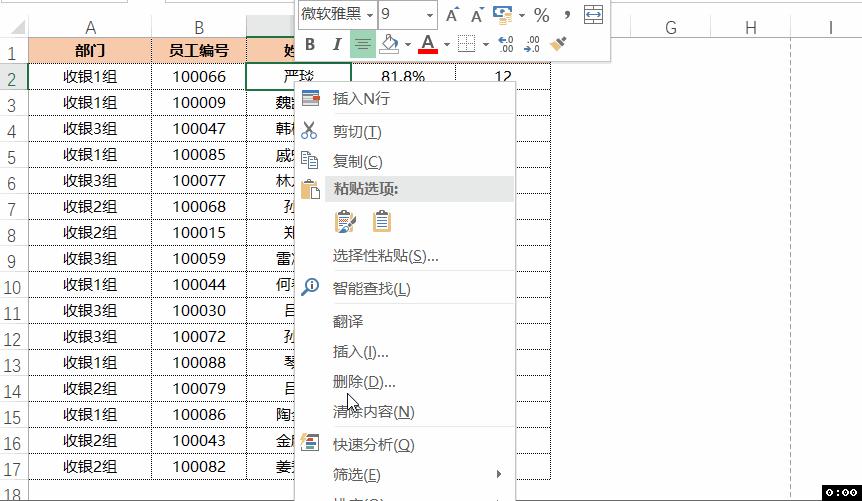
Task: Click the select all corner triangle
Action: pos(18,27)
